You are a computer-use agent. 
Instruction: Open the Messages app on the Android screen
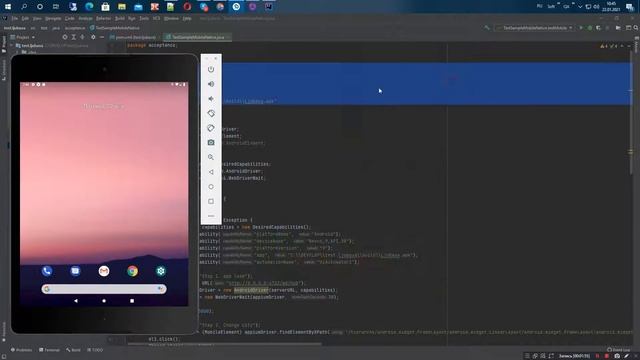coord(76,271)
